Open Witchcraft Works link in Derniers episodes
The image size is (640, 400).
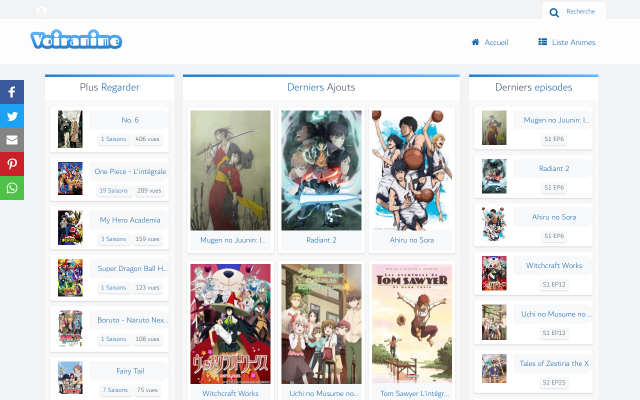pyautogui.click(x=554, y=265)
